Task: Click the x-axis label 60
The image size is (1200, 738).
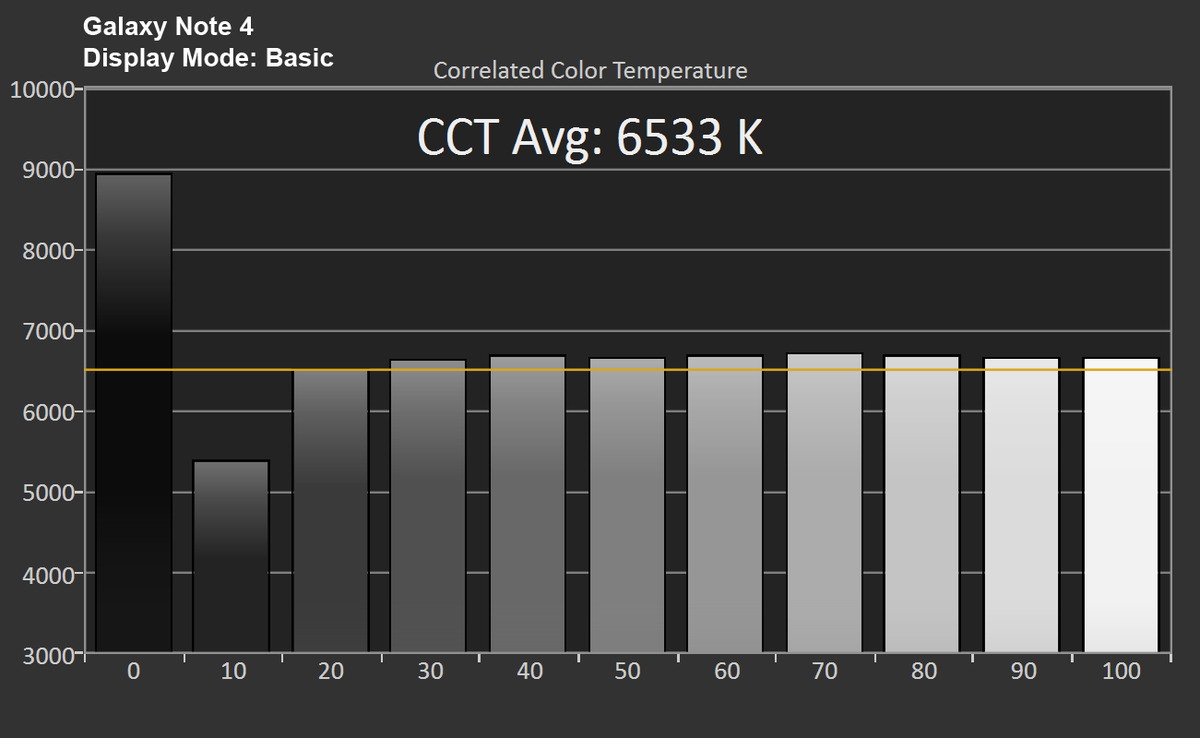Action: click(x=726, y=672)
